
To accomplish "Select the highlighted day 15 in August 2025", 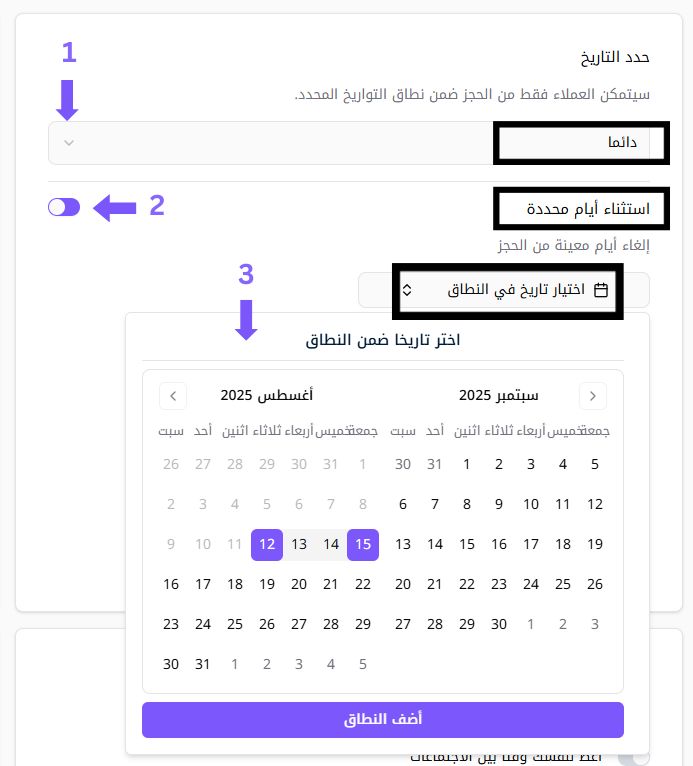I will pos(363,545).
